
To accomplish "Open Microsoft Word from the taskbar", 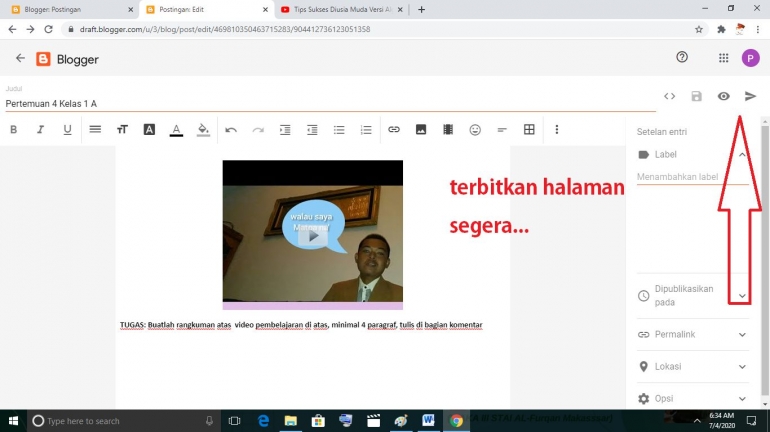I will pos(428,421).
